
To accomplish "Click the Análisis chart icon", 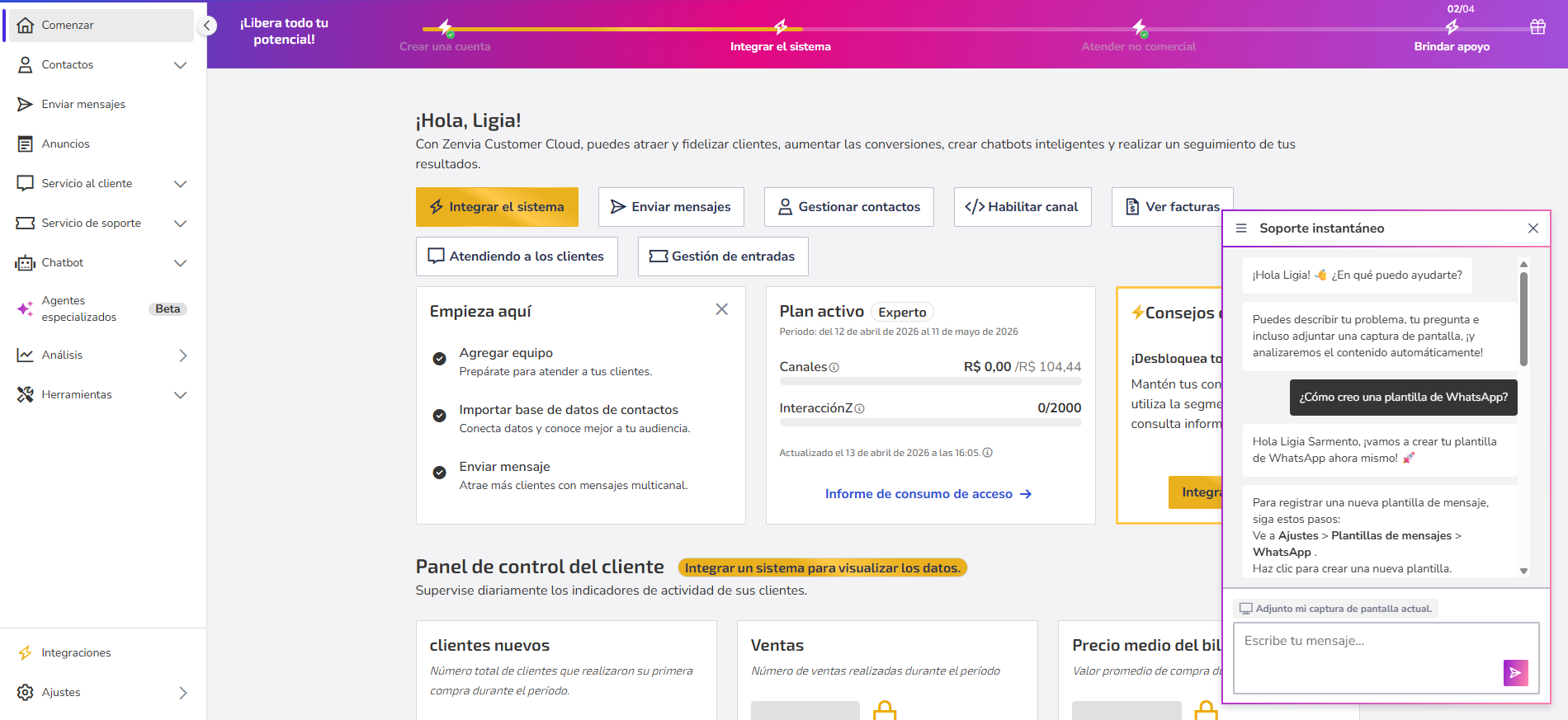I will [x=26, y=355].
